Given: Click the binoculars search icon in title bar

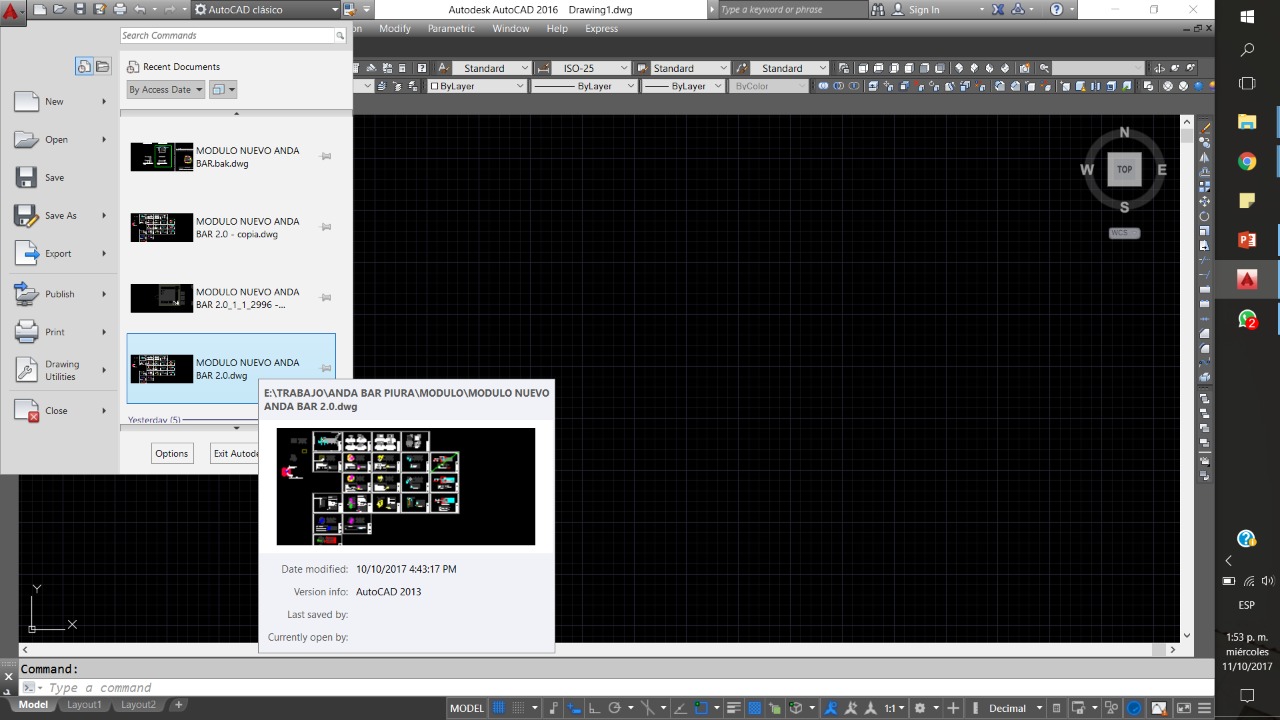Looking at the screenshot, I should [x=878, y=9].
